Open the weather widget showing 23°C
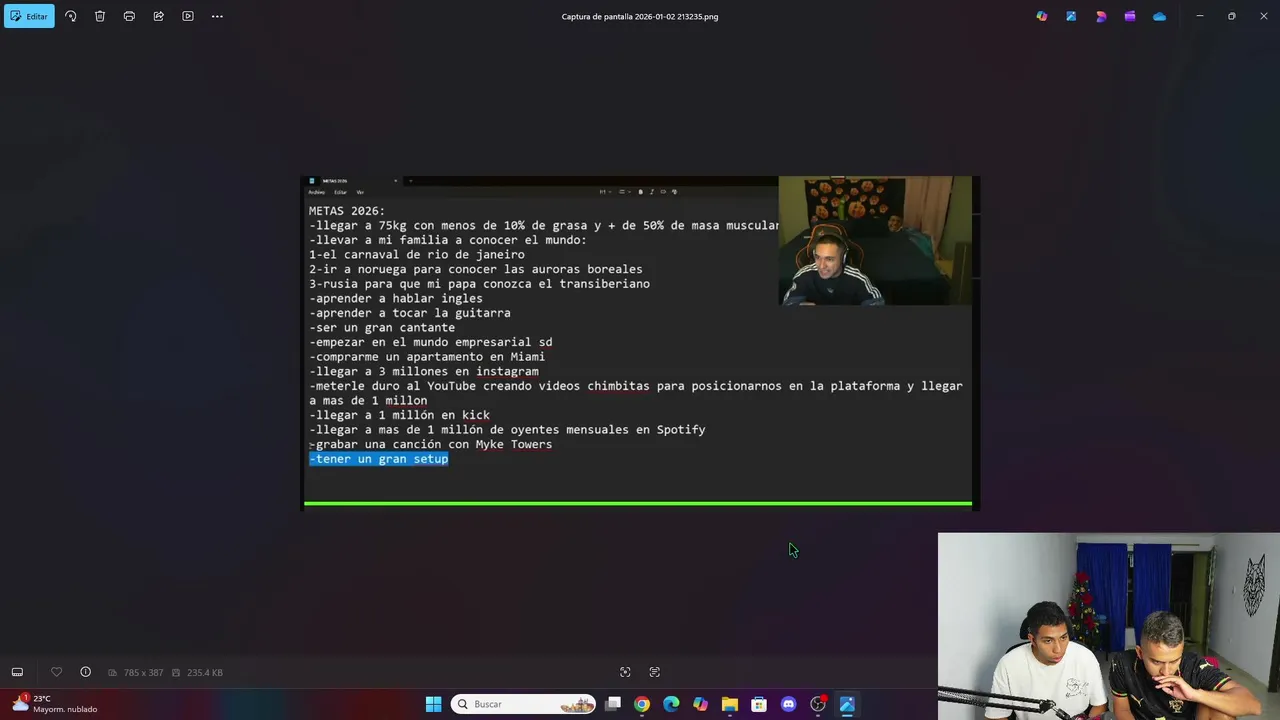 pyautogui.click(x=55, y=704)
